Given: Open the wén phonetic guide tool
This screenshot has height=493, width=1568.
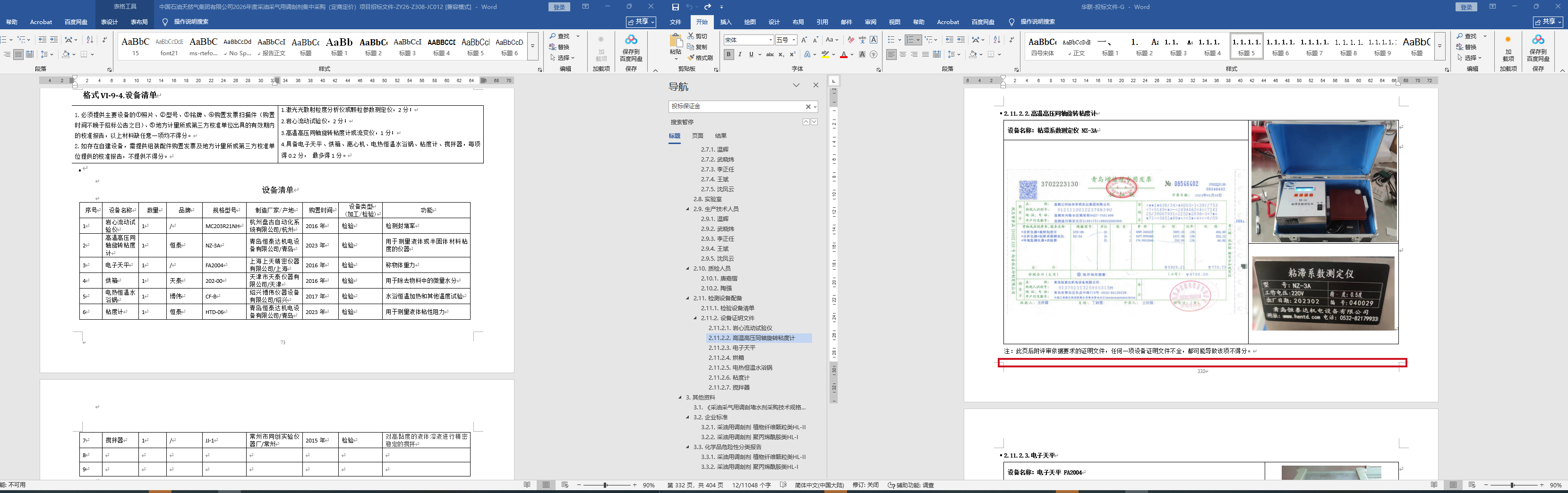Looking at the screenshot, I should click(x=862, y=40).
